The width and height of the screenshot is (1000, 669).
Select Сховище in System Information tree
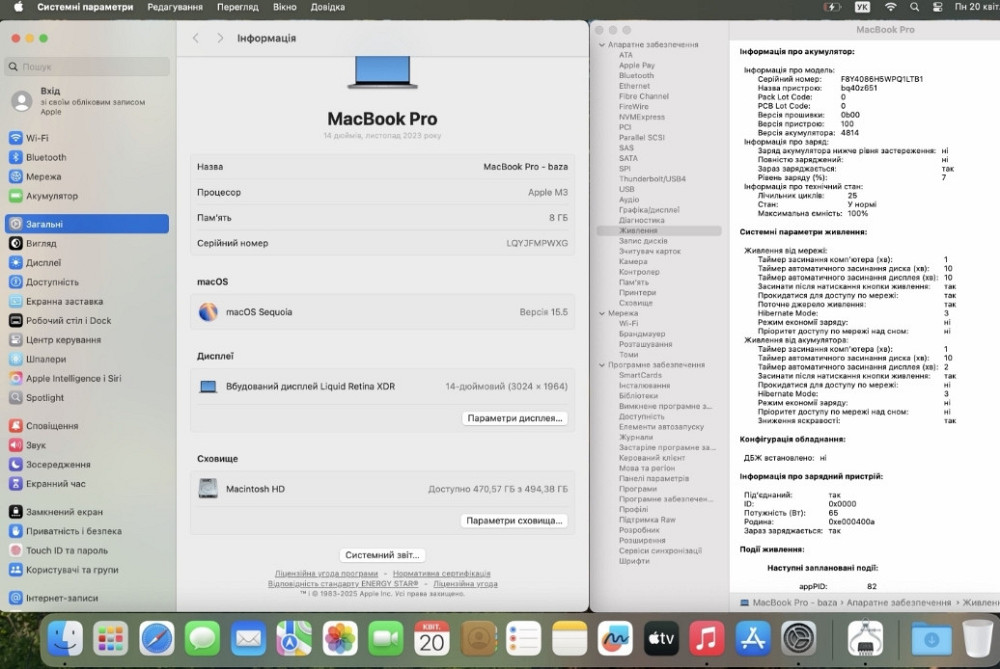point(635,303)
